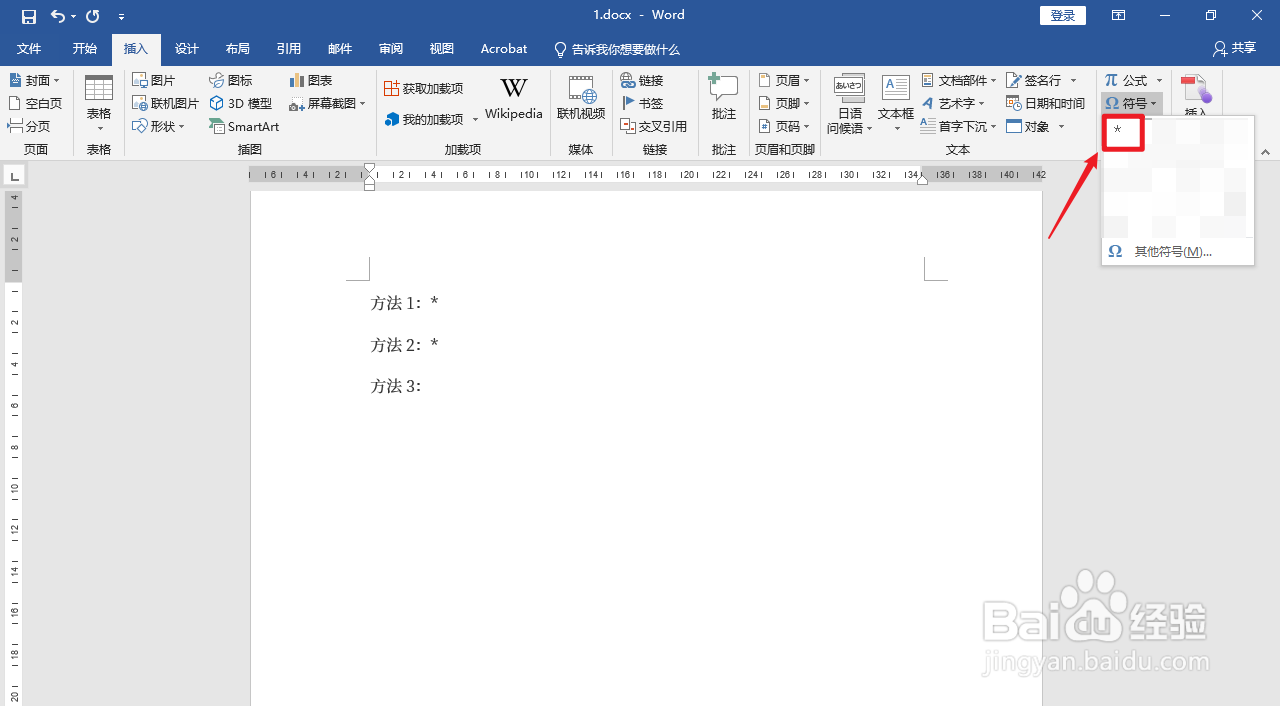Switch to the Home (开始) ribbon tab

pyautogui.click(x=83, y=49)
